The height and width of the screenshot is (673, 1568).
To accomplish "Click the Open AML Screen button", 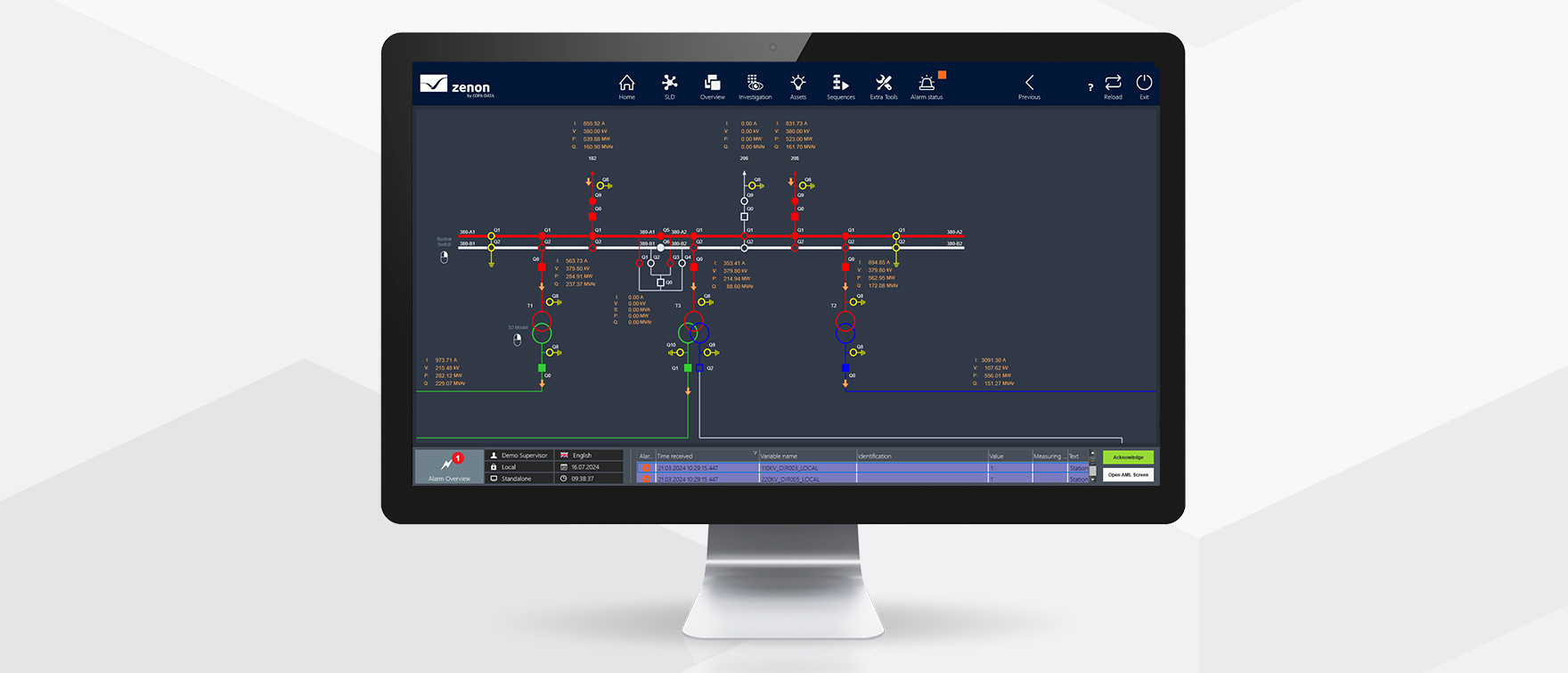I will [x=1128, y=475].
